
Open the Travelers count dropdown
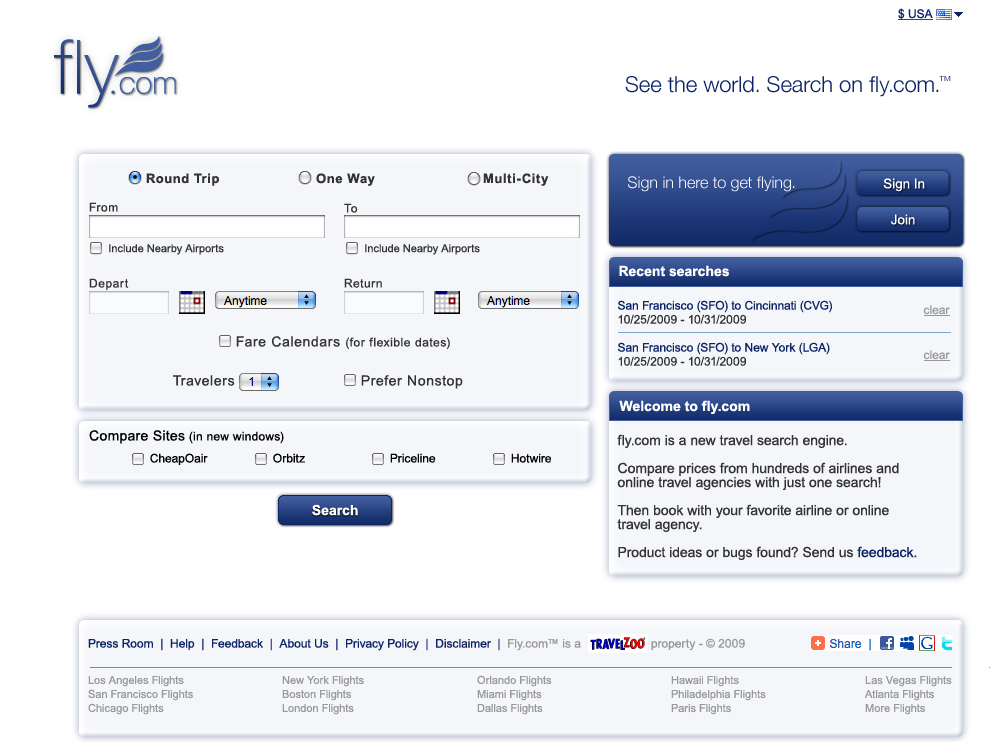tap(259, 382)
